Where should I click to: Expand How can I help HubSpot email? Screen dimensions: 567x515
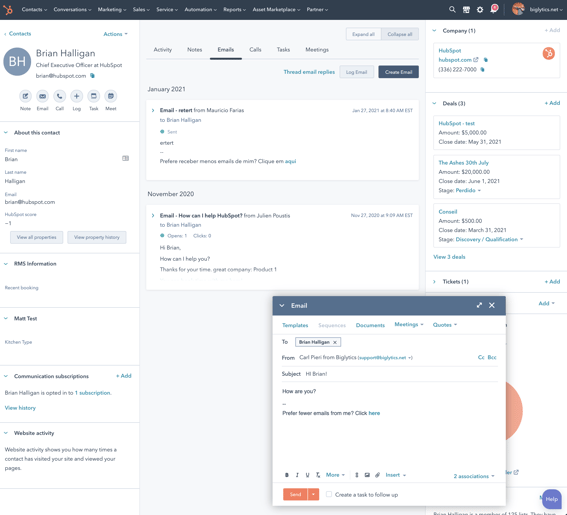[x=153, y=216]
